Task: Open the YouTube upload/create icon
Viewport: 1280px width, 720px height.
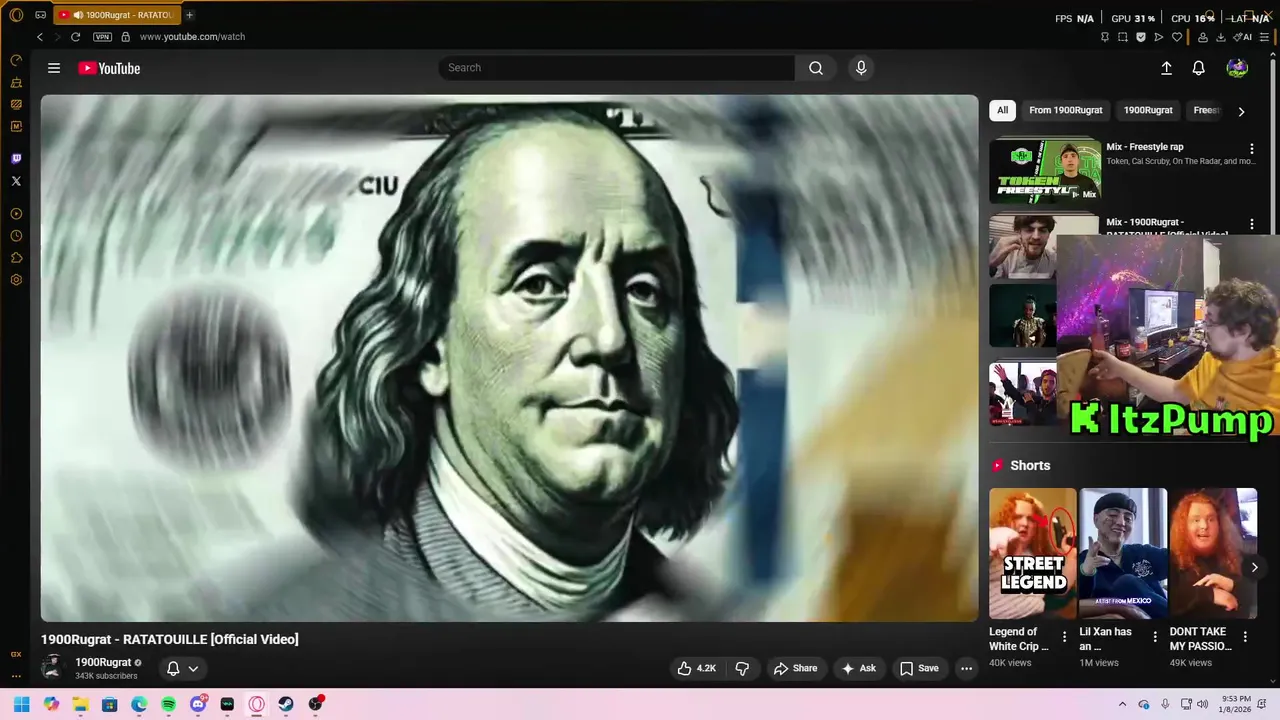Action: pyautogui.click(x=1166, y=68)
